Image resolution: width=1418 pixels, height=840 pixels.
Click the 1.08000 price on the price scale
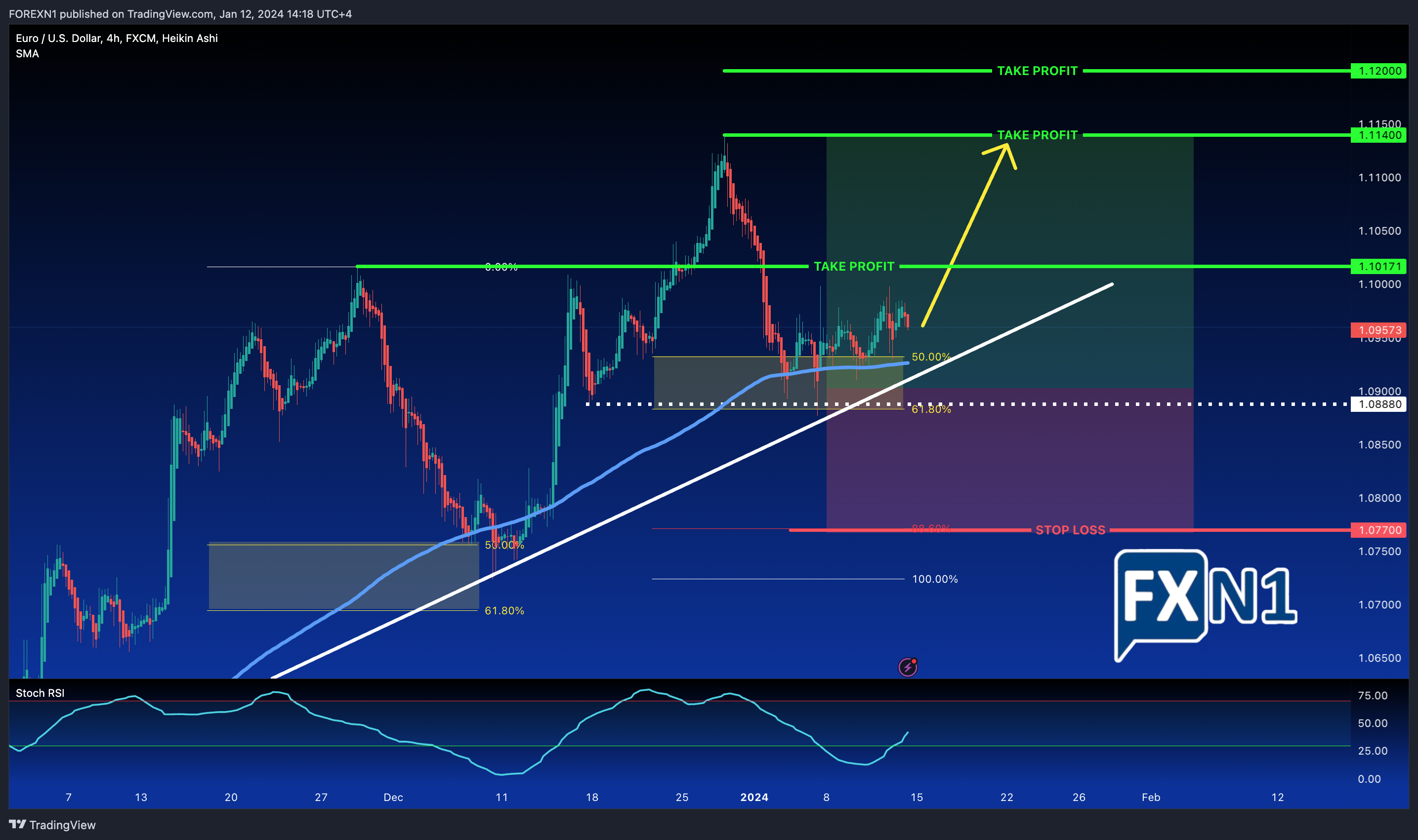coord(1379,498)
